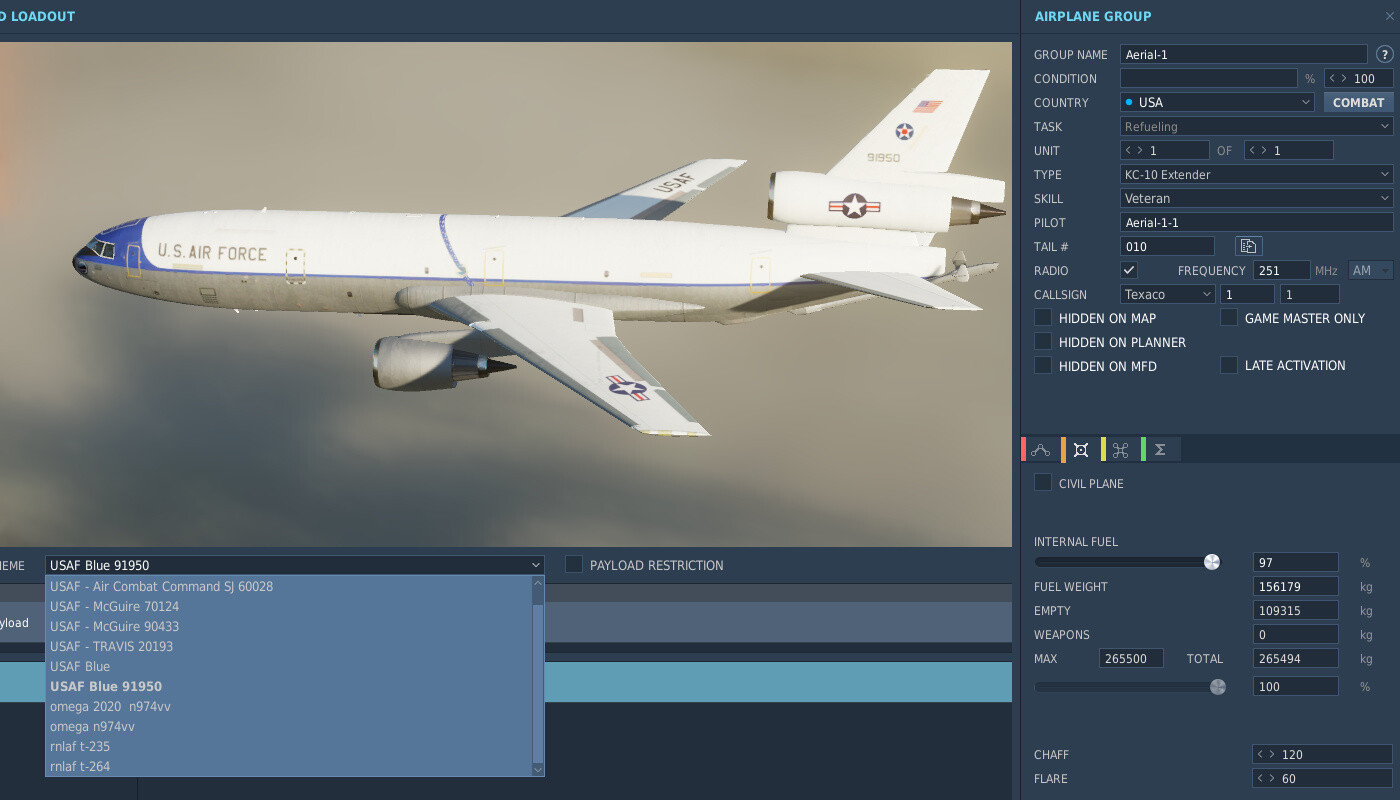Select USAF Blue 91950 list entry
1400x800 pixels.
[x=289, y=686]
